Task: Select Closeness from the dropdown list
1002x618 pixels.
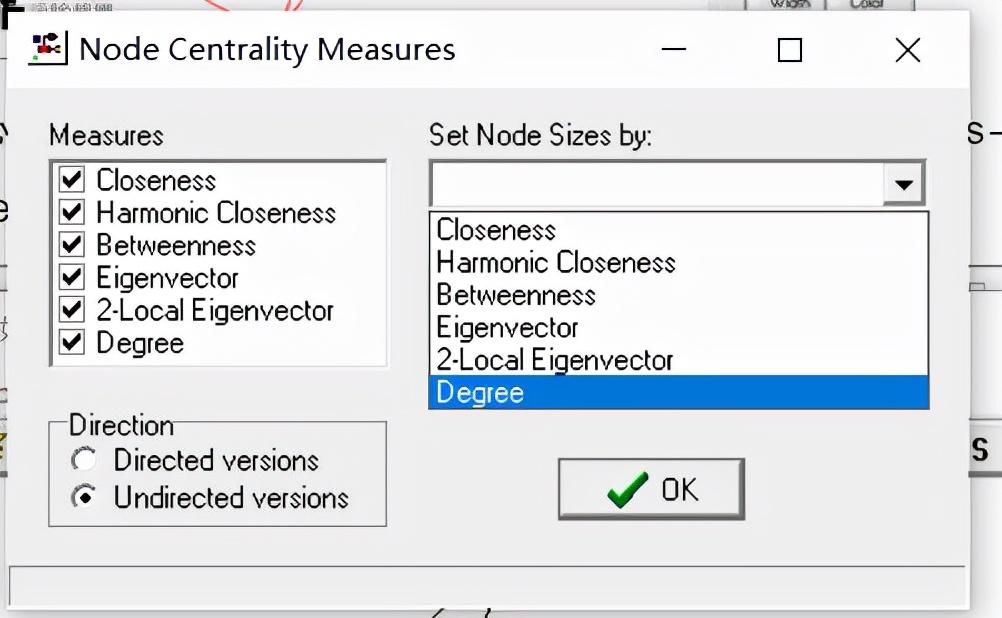Action: coord(497,230)
